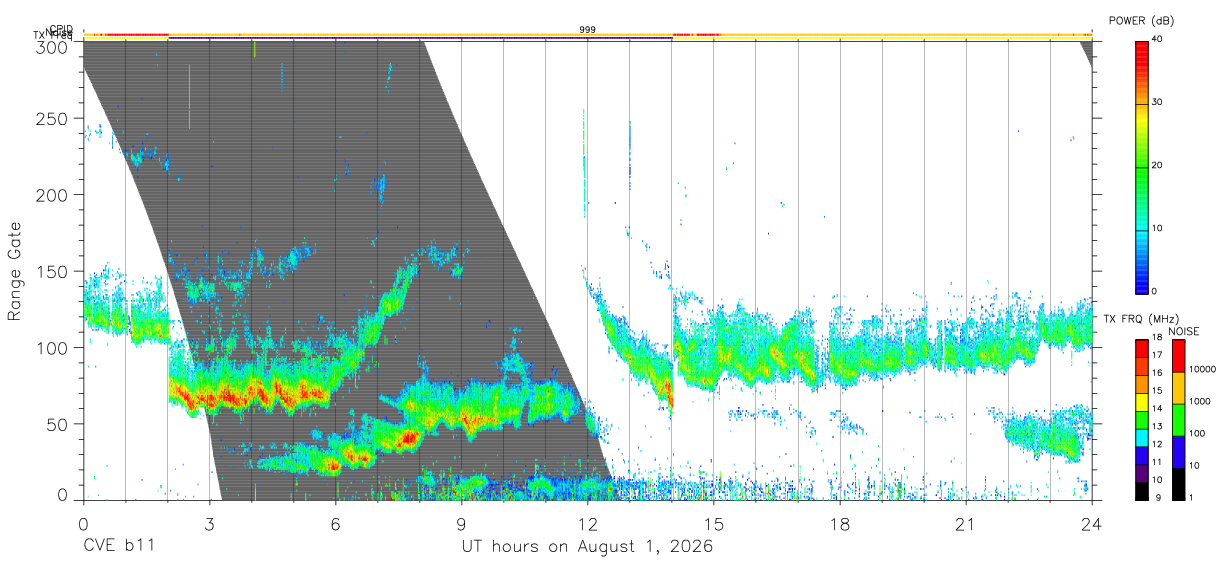
Task: Click the 150 tick on Range Gate axis
Action: tap(53, 271)
